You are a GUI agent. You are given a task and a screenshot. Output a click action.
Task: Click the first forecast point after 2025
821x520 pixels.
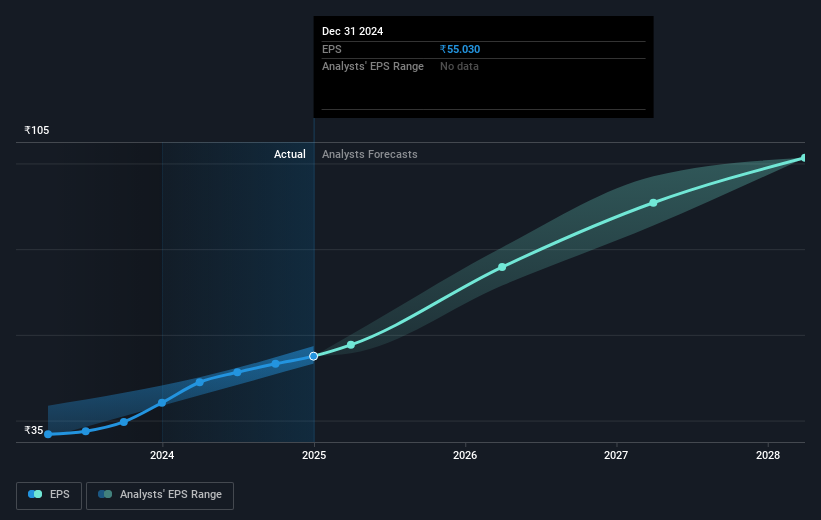(x=351, y=345)
